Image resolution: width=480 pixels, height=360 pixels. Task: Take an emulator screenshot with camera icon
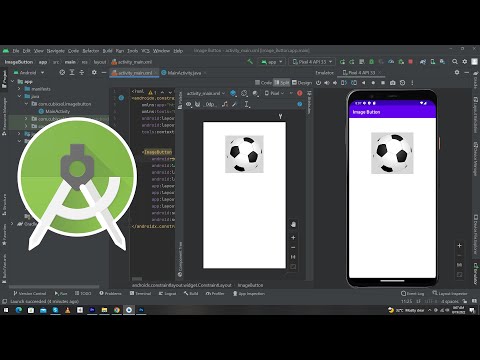point(393,83)
